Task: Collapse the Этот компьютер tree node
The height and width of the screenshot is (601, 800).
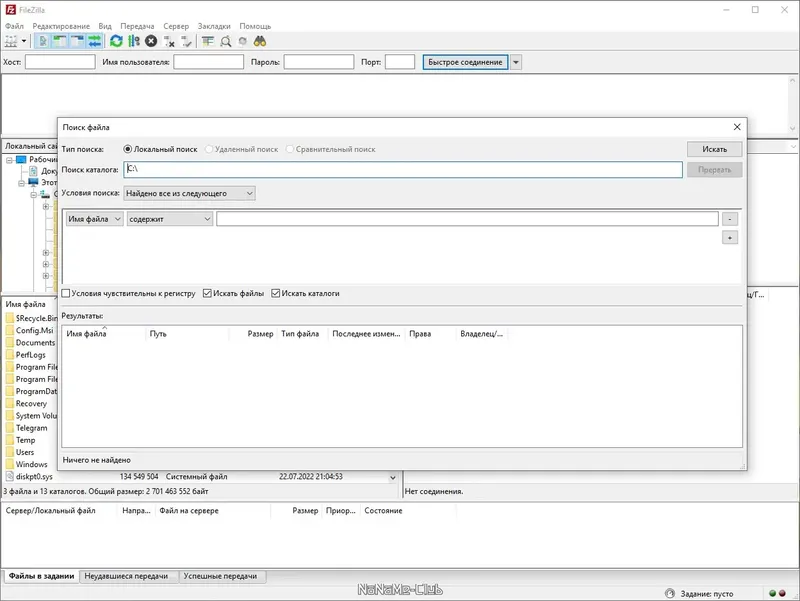Action: [x=21, y=183]
